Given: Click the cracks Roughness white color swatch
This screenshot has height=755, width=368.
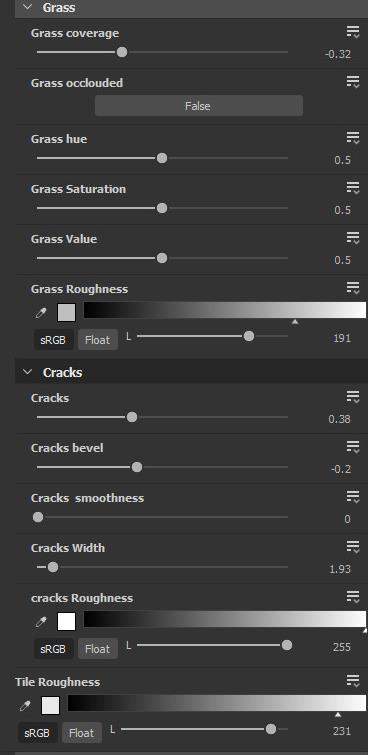Looking at the screenshot, I should 66,622.
